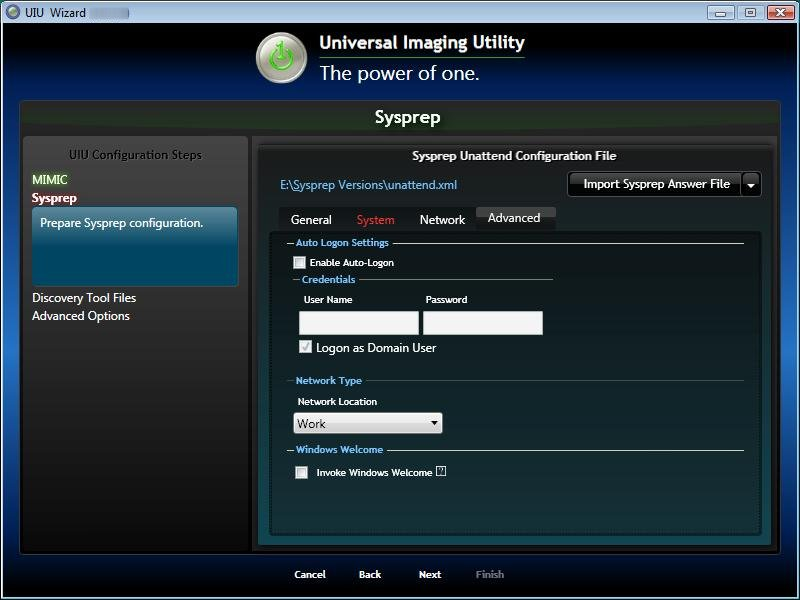Go Back to the previous step
The image size is (800, 600).
point(370,574)
